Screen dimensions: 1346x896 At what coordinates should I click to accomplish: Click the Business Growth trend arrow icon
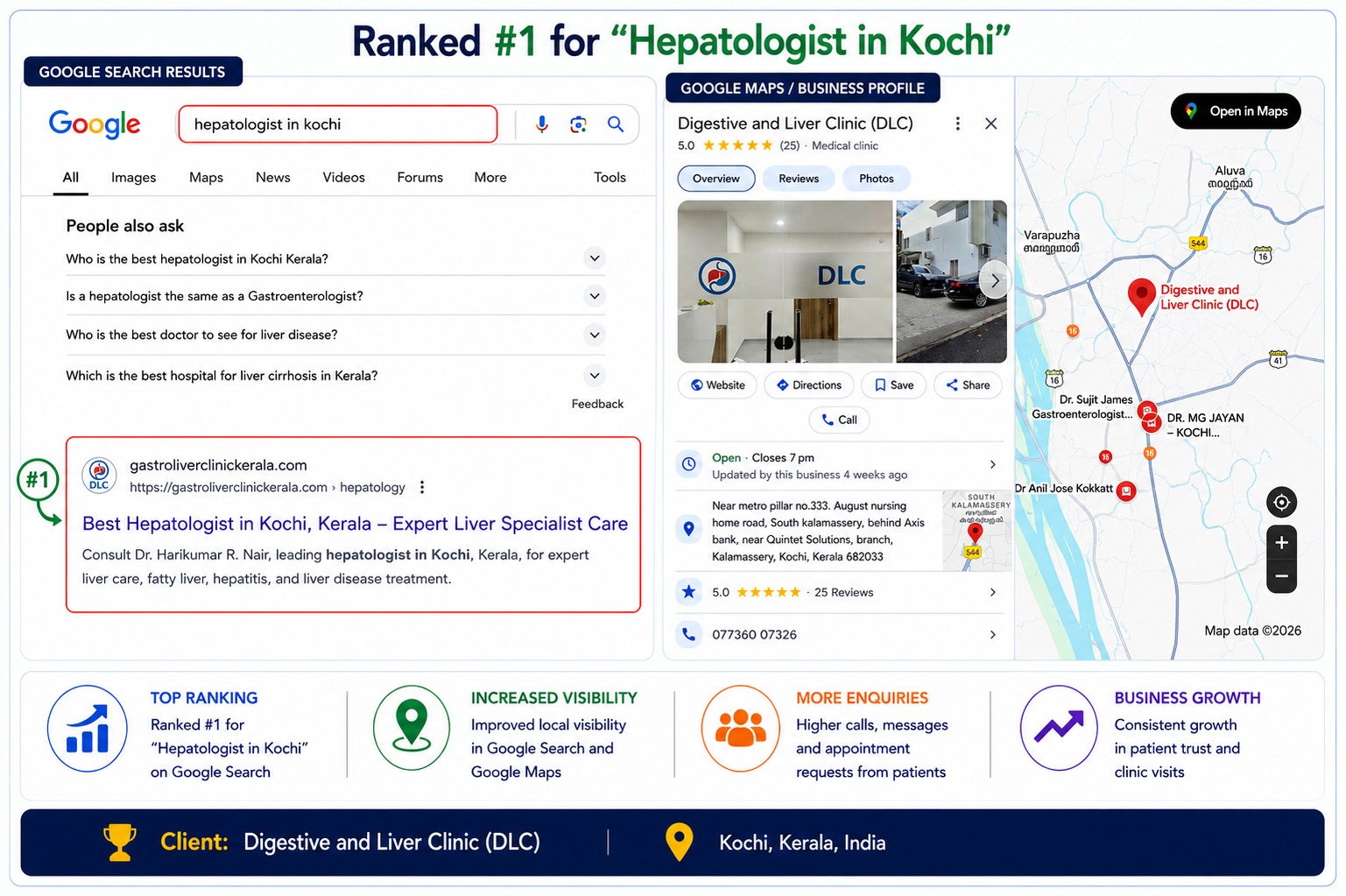[1059, 729]
